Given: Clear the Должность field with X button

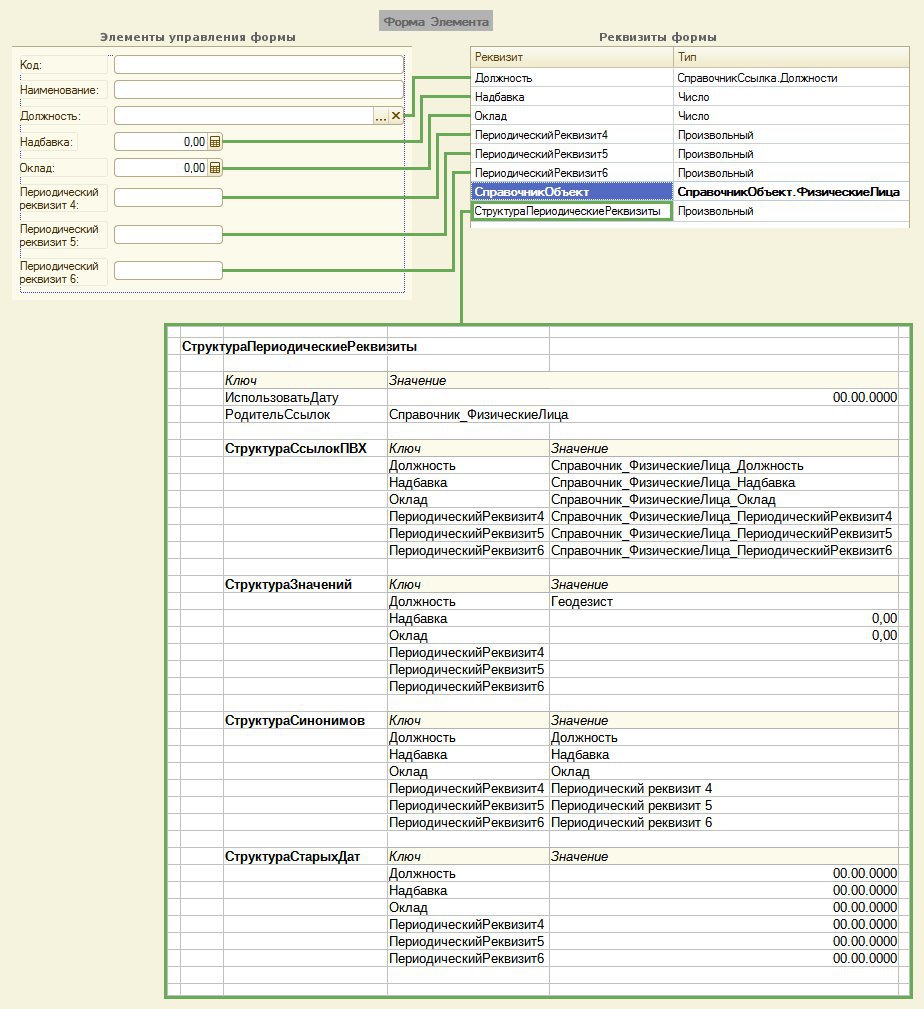Looking at the screenshot, I should pyautogui.click(x=395, y=116).
